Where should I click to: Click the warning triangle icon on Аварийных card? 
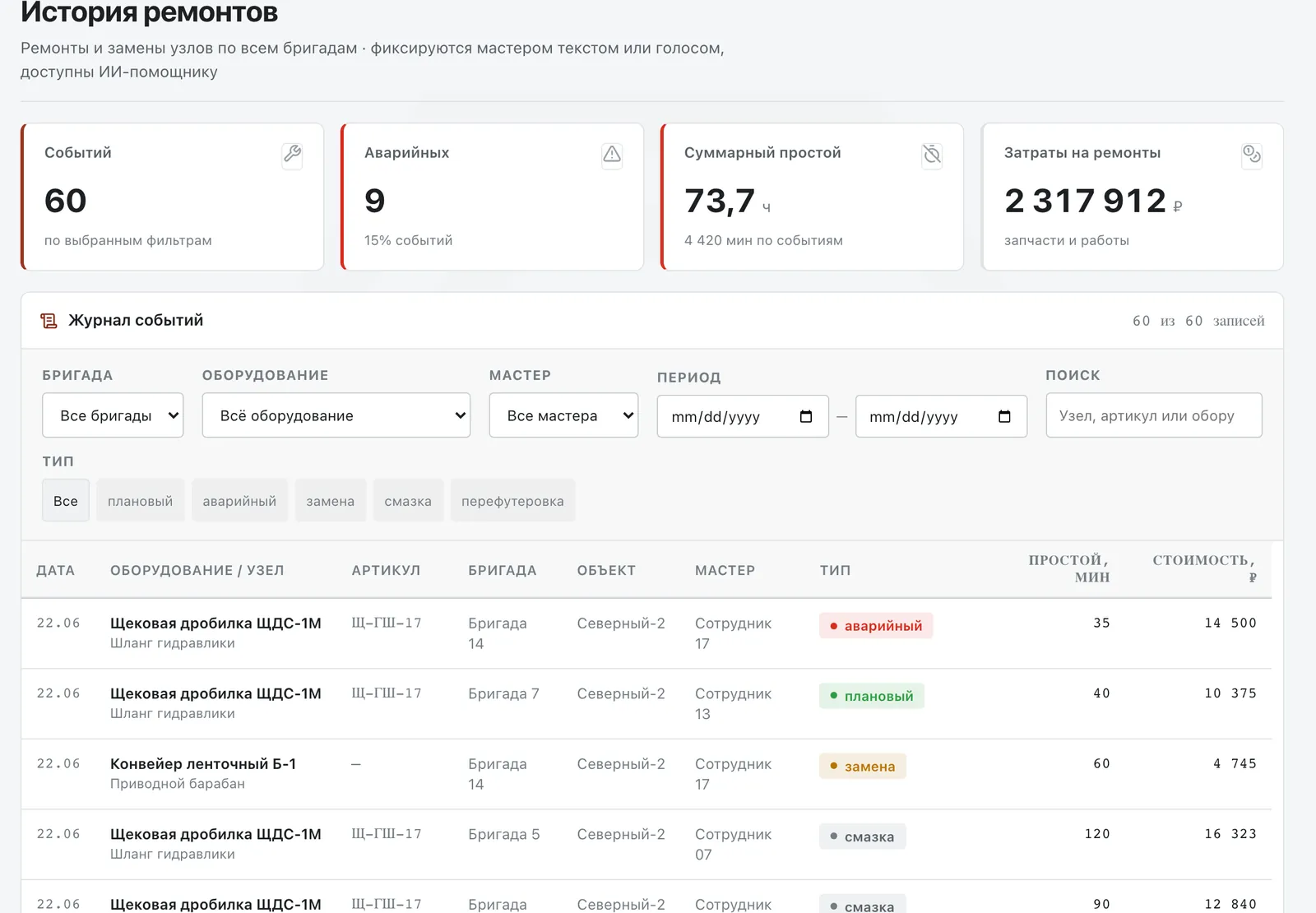click(612, 154)
